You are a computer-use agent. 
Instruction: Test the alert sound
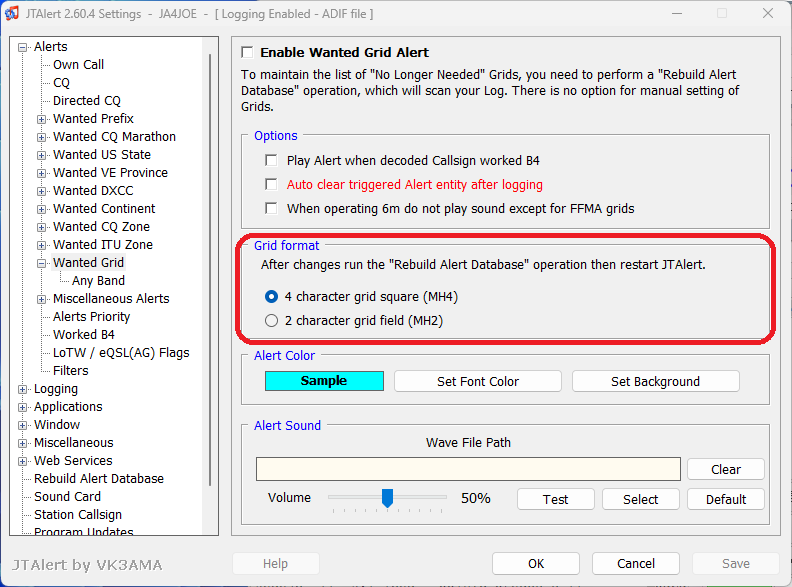pos(556,499)
